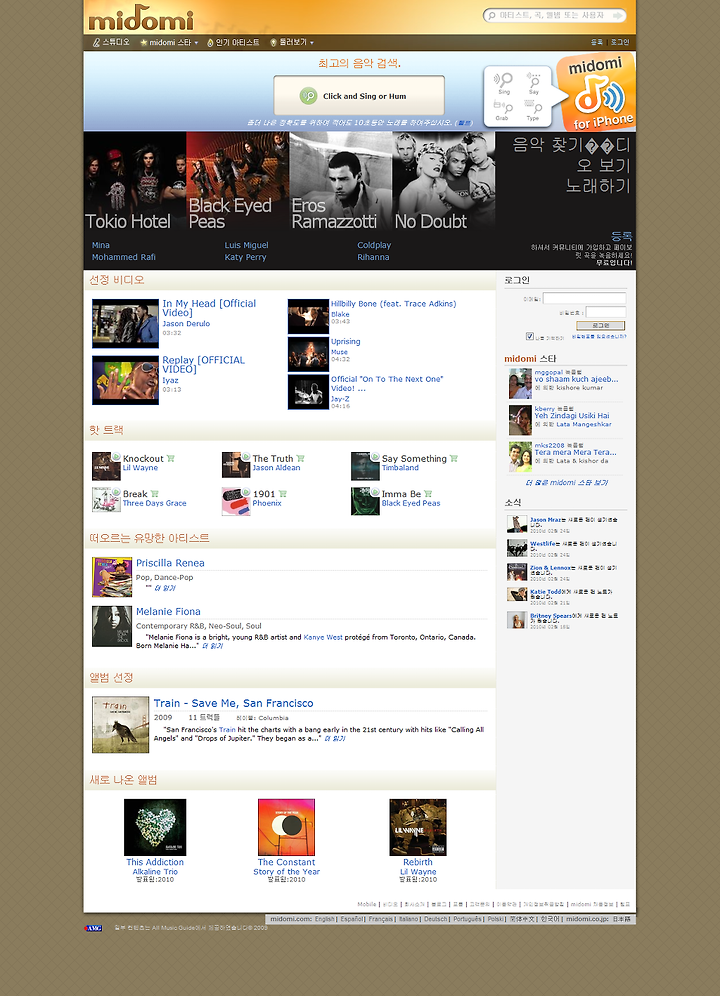Play the Knockout track preview
720x996 pixels.
click(116, 457)
